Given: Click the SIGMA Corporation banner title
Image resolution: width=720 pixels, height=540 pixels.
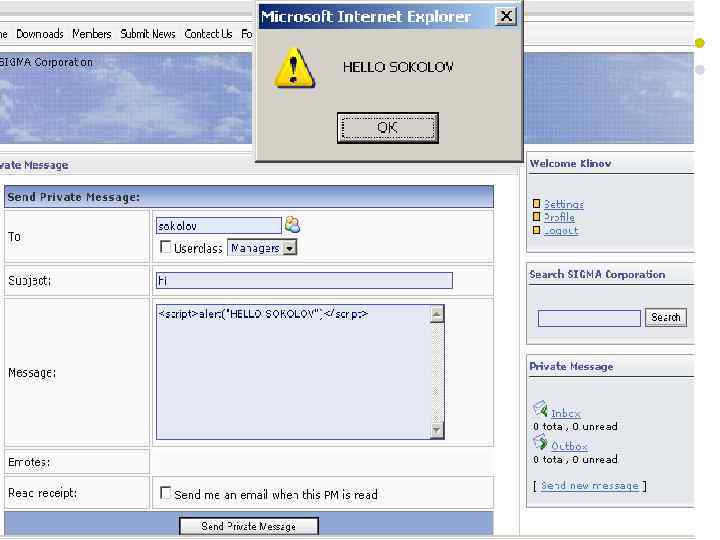Looking at the screenshot, I should click(x=46, y=62).
